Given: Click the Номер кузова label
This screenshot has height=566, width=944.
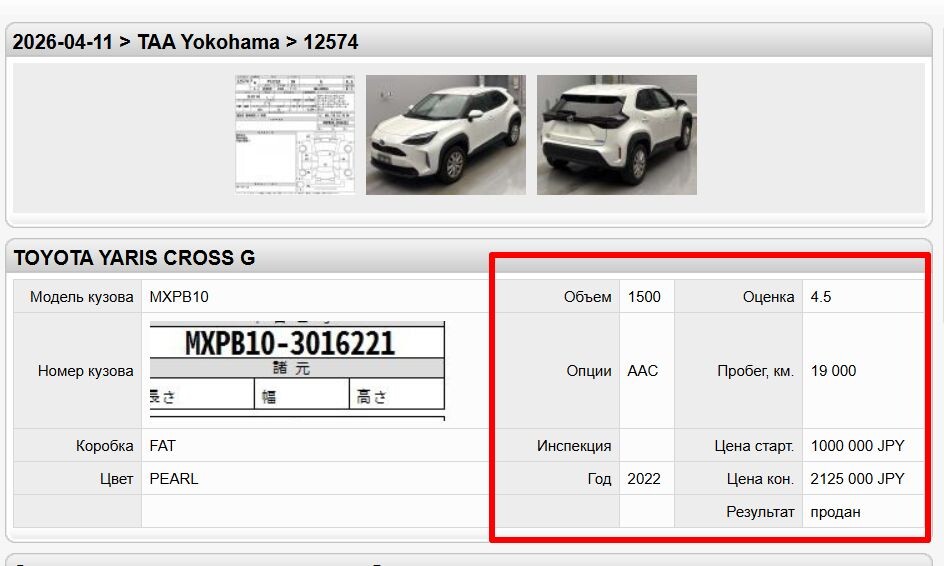Looking at the screenshot, I should click(x=85, y=371).
